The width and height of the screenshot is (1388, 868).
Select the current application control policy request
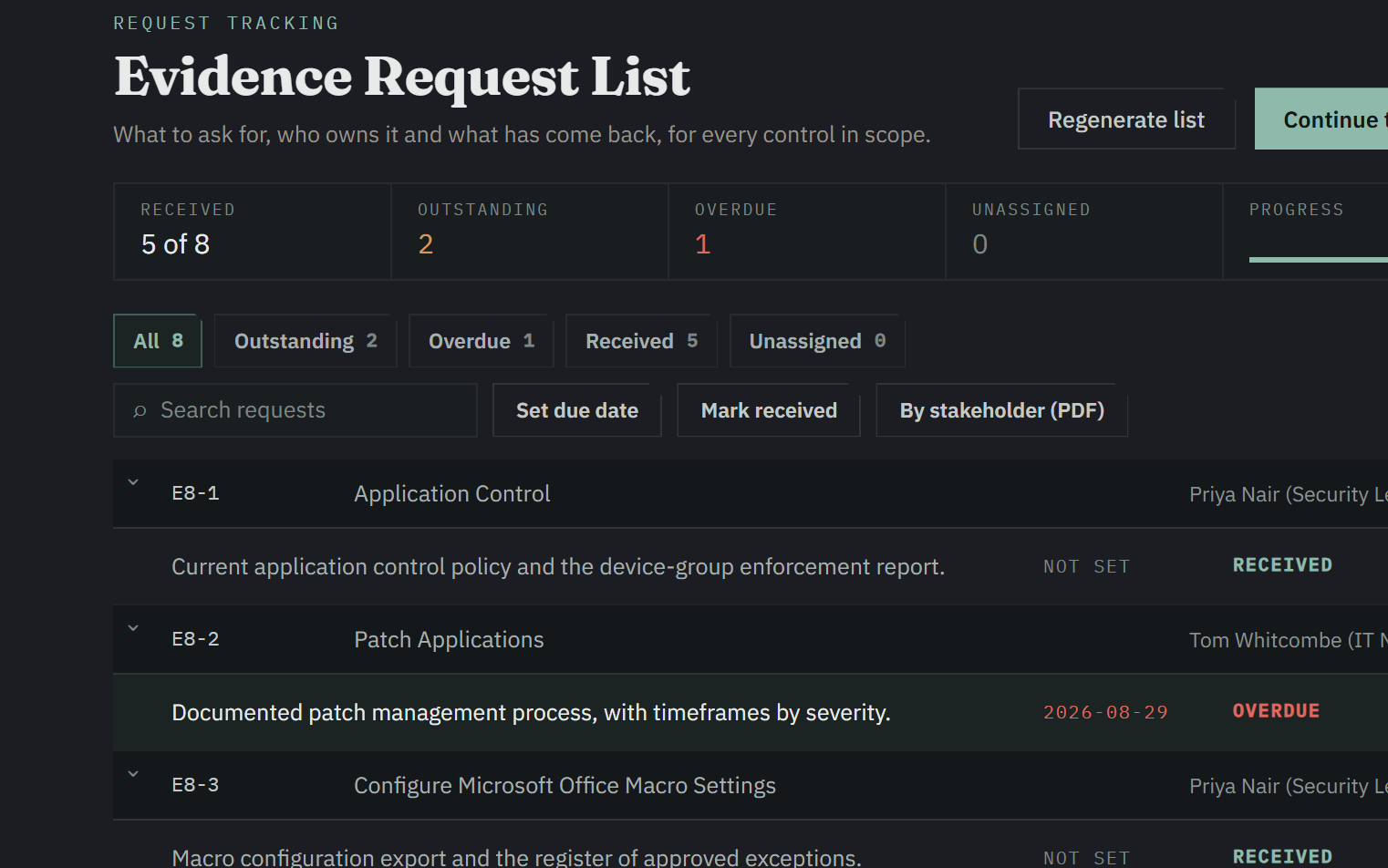coord(558,567)
